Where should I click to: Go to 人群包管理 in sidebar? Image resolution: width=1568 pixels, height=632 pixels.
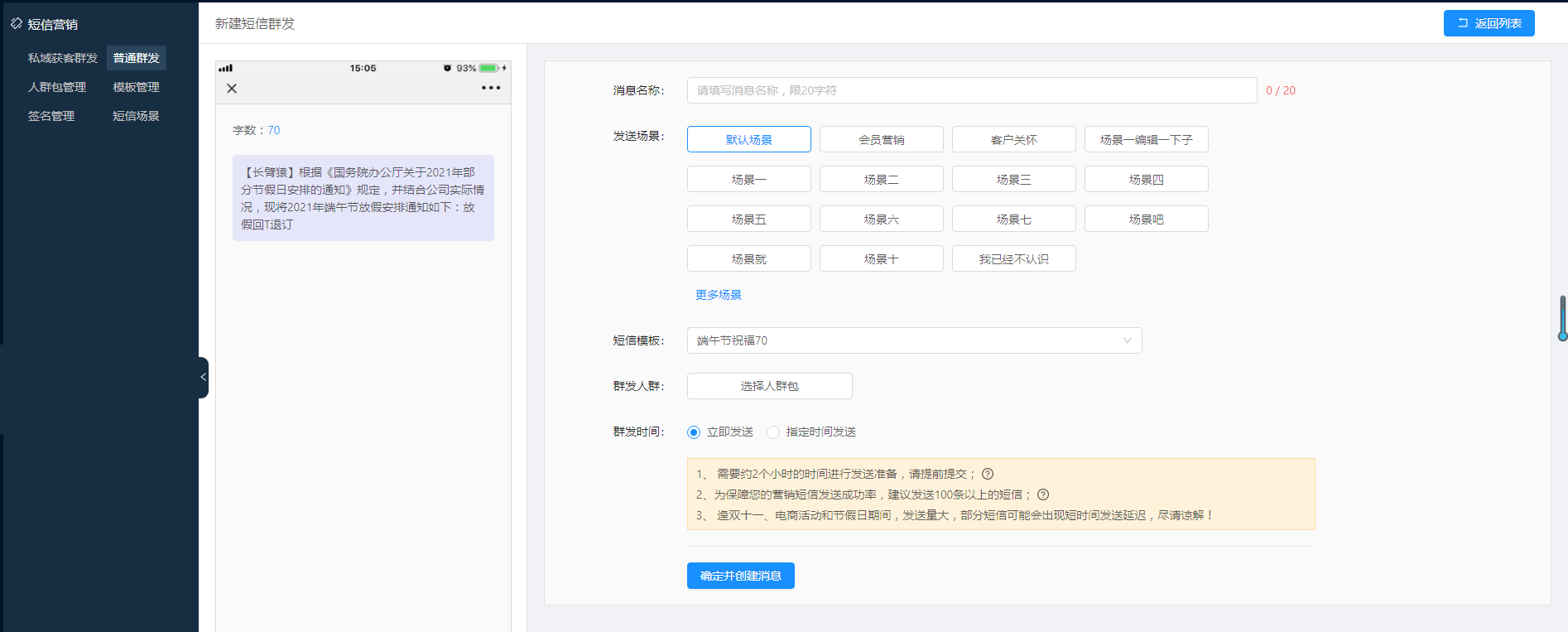(57, 87)
